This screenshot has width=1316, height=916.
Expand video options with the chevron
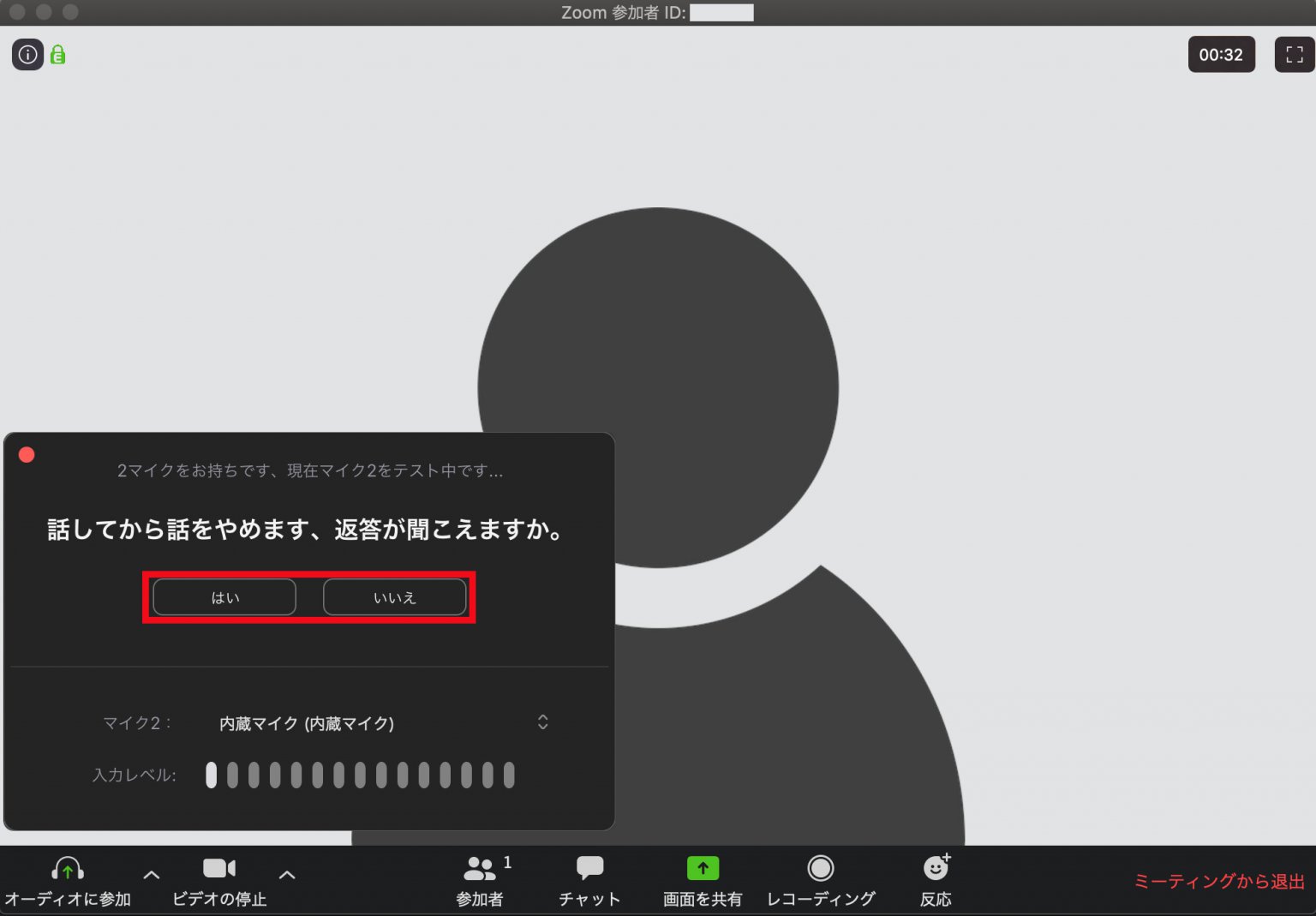tap(287, 874)
